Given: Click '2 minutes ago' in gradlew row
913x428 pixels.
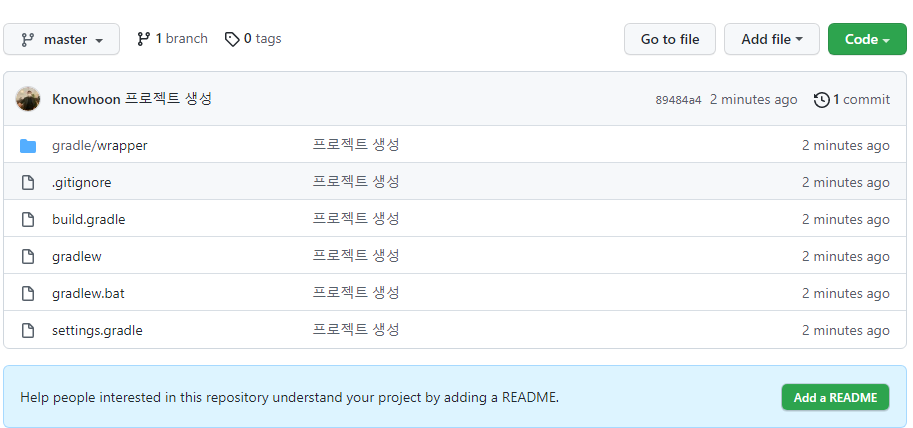Looking at the screenshot, I should pyautogui.click(x=845, y=256).
